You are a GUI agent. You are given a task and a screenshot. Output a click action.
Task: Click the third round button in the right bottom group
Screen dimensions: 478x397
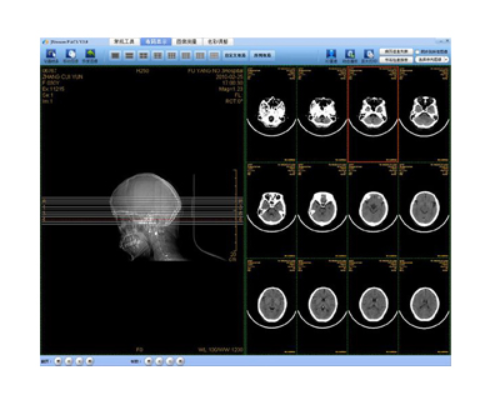click(170, 361)
